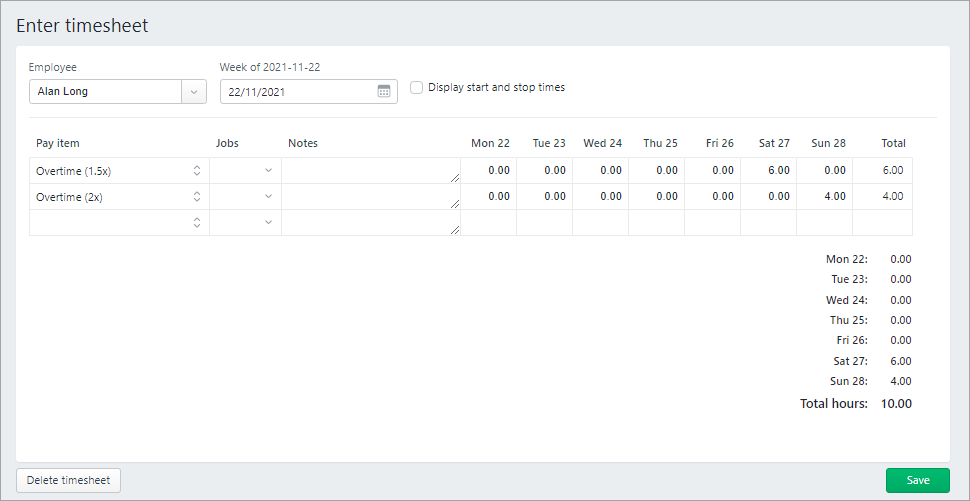Click the Delete timesheet button
This screenshot has height=501, width=970.
tap(69, 480)
